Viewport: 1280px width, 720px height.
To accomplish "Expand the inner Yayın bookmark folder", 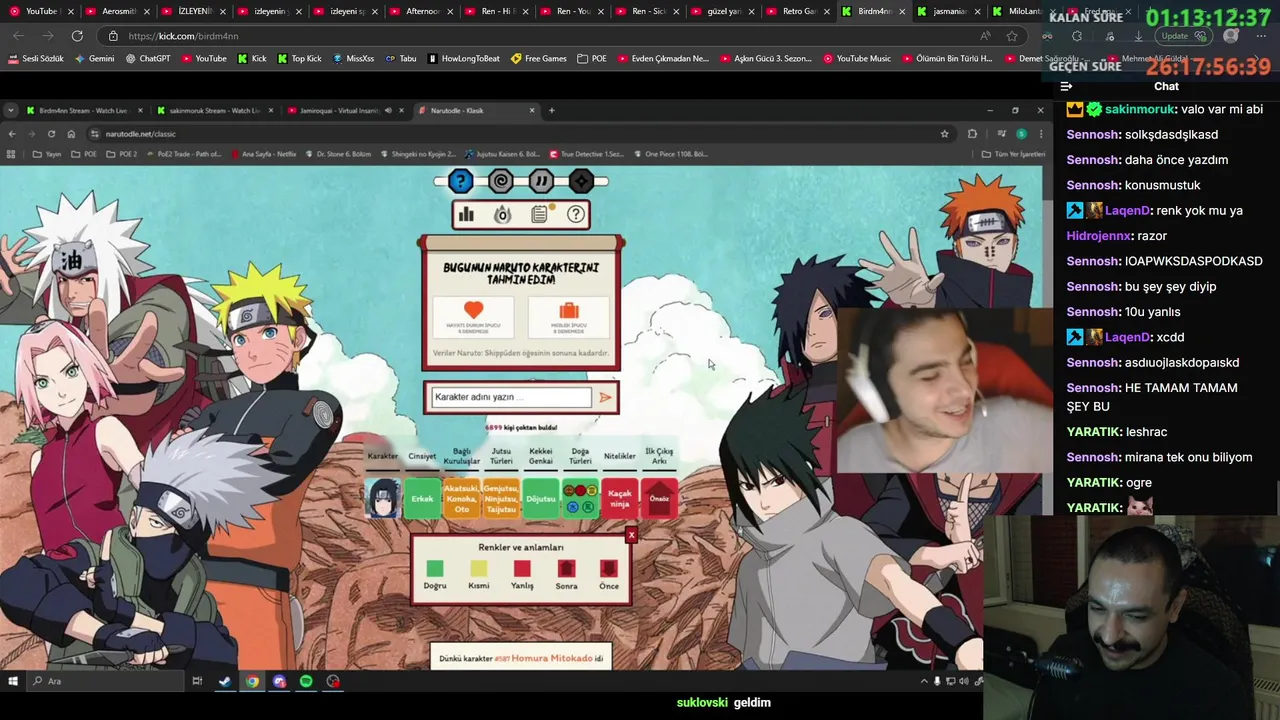I will tap(49, 154).
